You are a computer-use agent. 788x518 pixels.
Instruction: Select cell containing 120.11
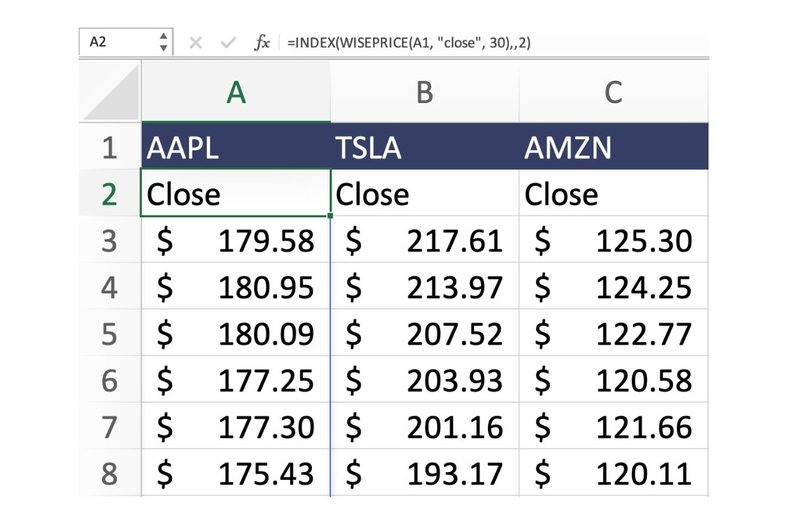[613, 474]
